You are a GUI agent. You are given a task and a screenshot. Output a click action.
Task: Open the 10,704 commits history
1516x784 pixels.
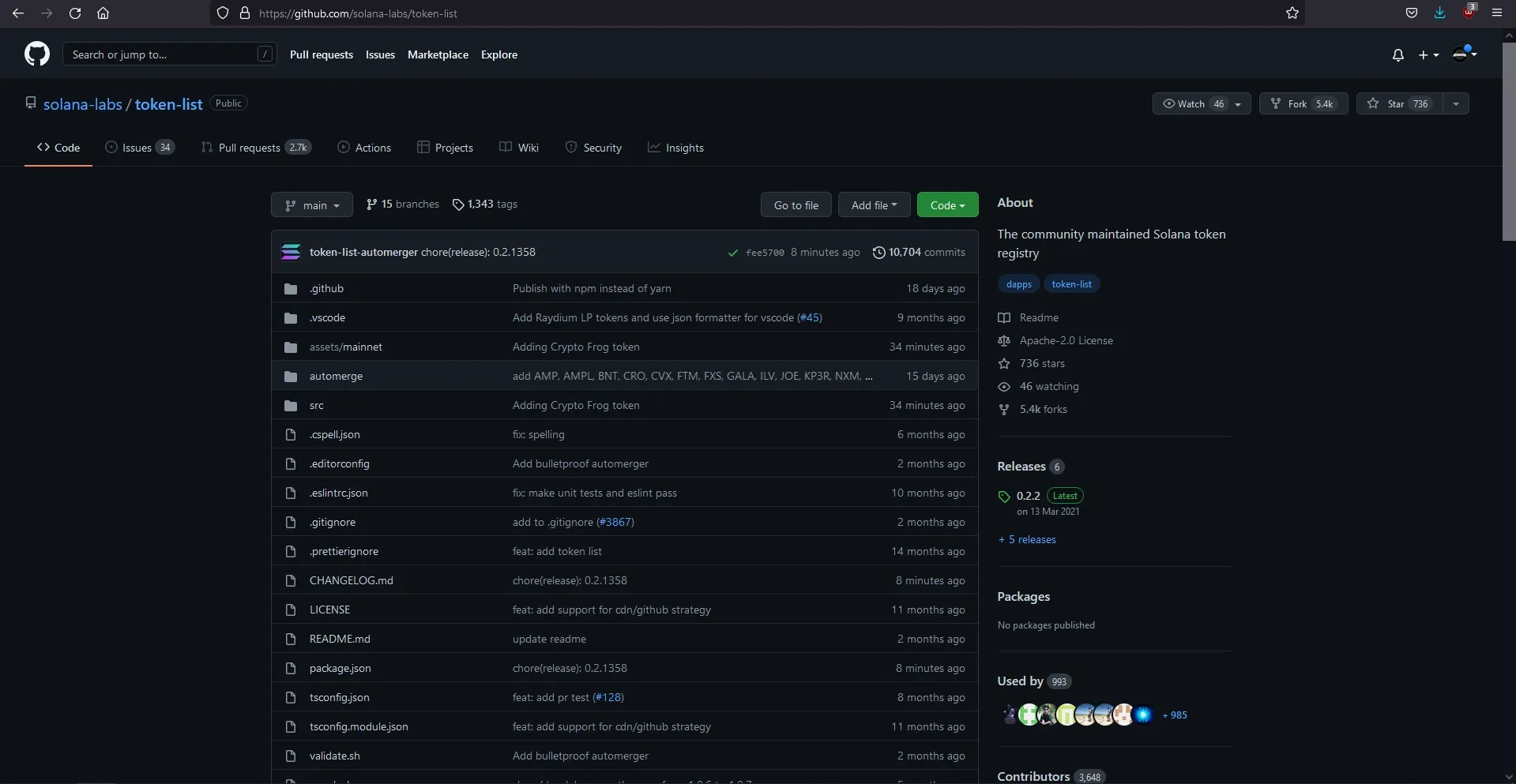[919, 253]
